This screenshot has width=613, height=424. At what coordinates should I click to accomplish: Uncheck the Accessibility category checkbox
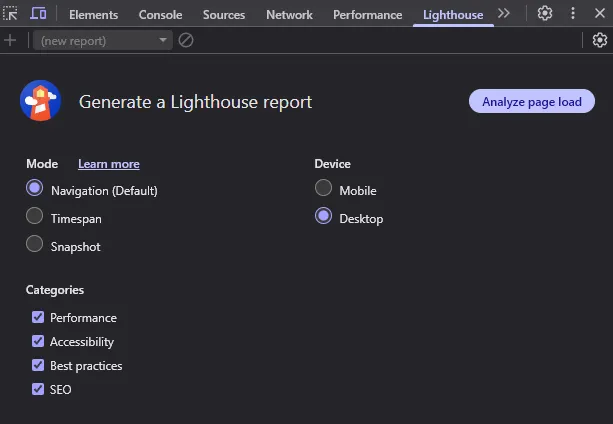pos(38,341)
